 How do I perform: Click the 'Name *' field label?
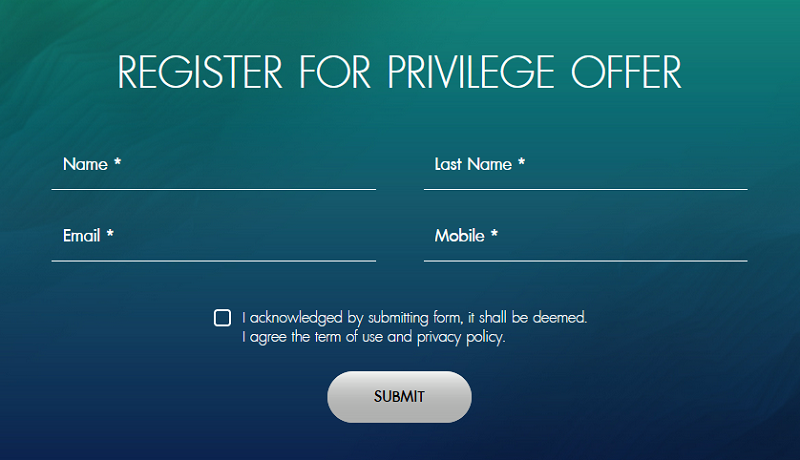click(92, 164)
